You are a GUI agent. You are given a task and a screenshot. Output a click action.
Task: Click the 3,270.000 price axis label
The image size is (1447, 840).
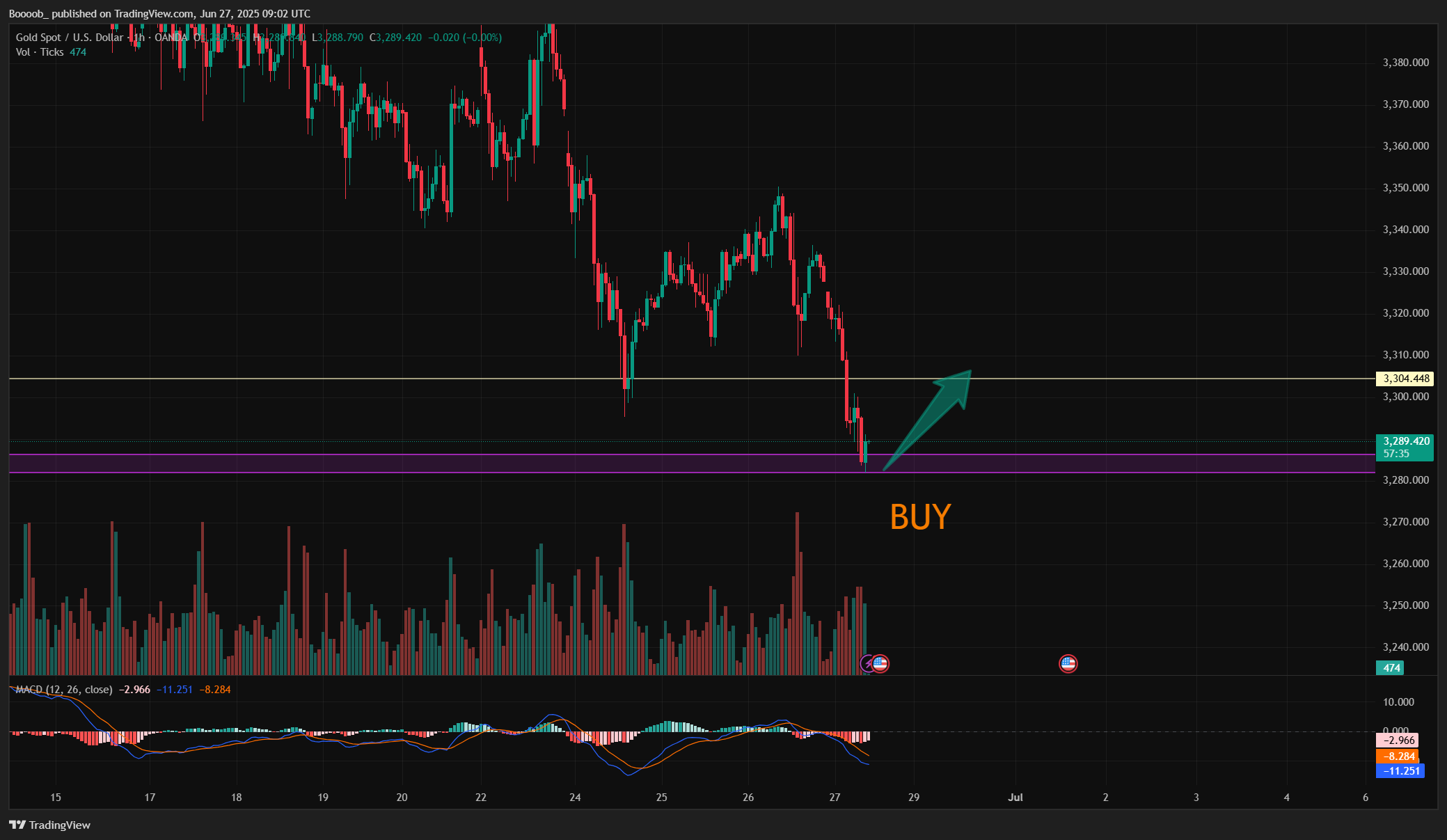click(1406, 522)
